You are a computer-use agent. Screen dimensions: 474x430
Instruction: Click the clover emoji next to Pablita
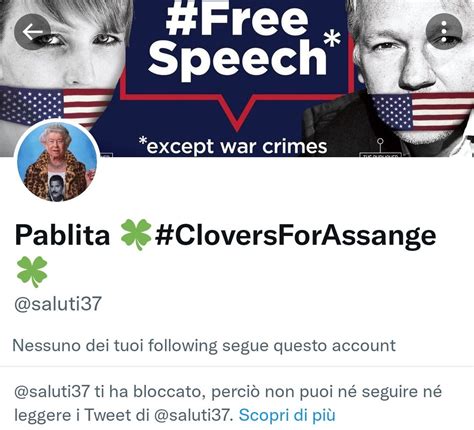tap(135, 235)
